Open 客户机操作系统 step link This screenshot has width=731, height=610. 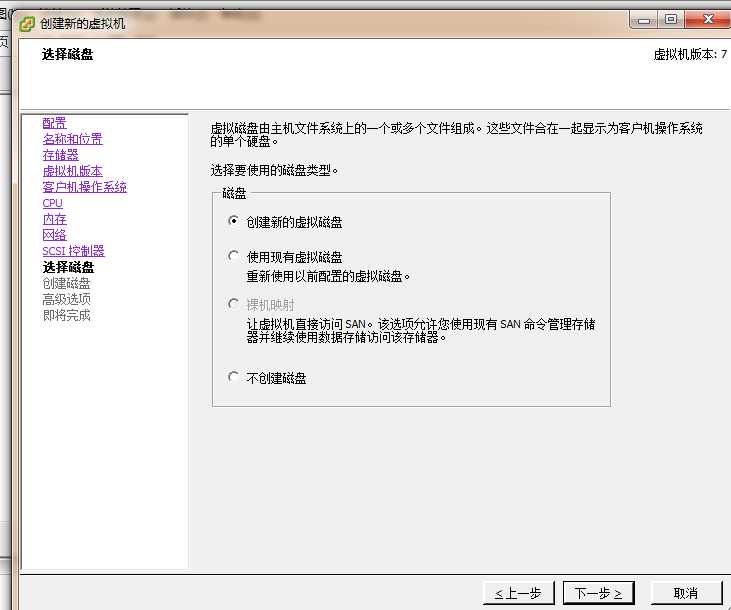click(x=84, y=187)
